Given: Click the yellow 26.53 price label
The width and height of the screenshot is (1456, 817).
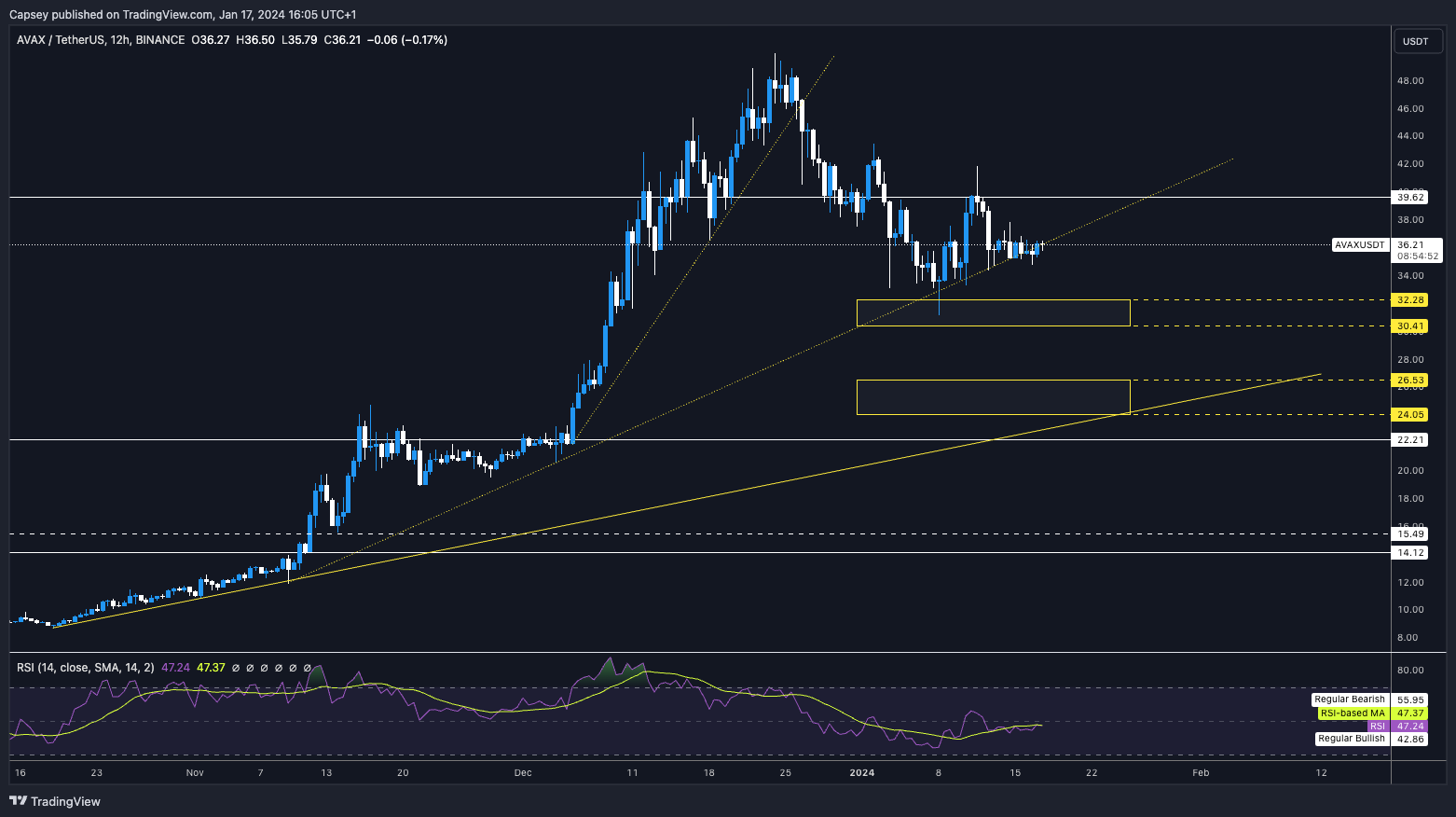Looking at the screenshot, I should 1410,381.
